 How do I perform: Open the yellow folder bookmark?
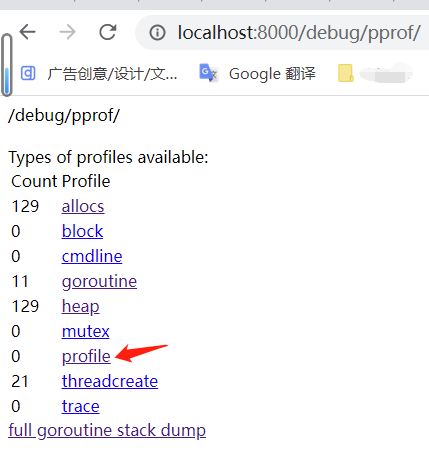pos(346,73)
